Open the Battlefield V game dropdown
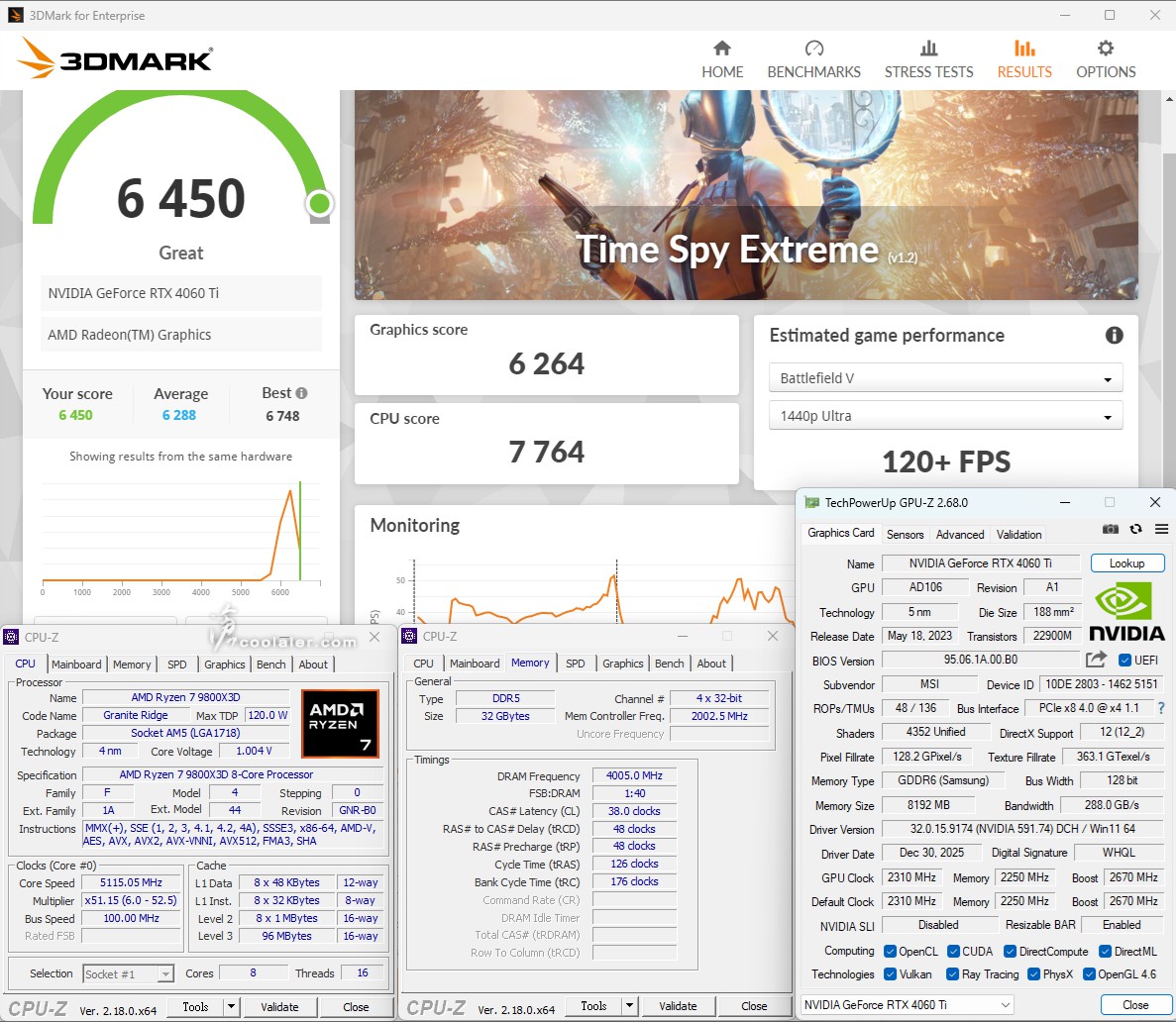 (946, 378)
